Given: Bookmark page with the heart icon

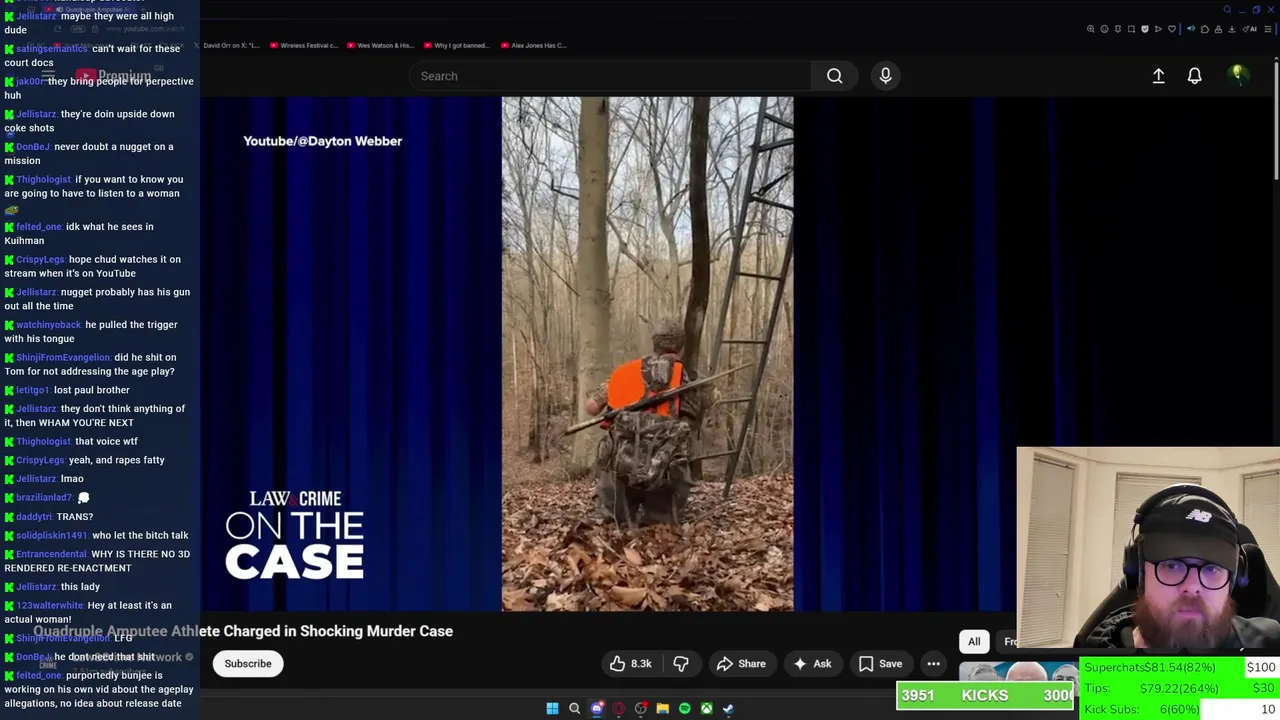Looking at the screenshot, I should click(x=1172, y=29).
